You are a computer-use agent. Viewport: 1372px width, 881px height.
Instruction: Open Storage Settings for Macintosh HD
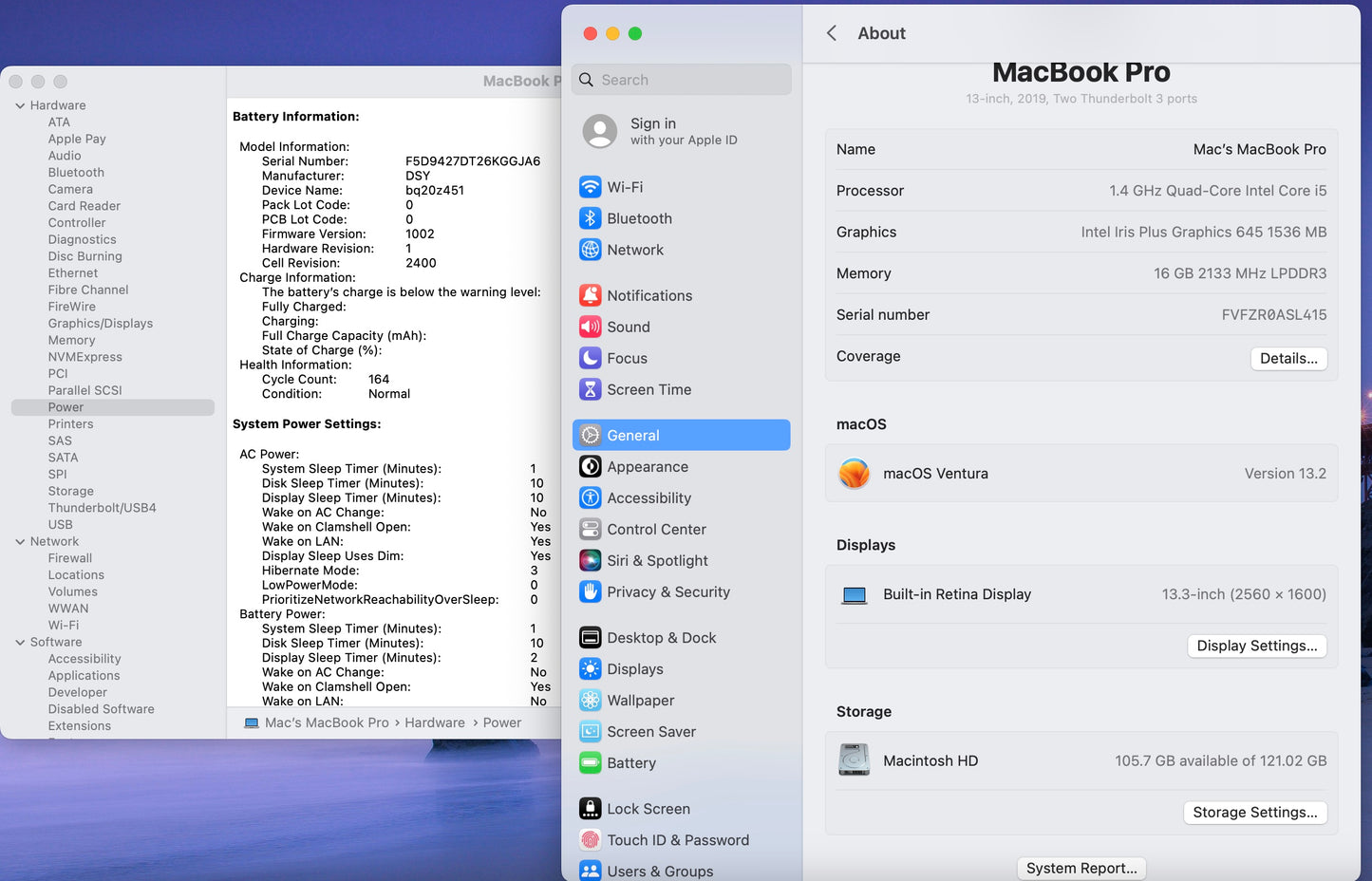tap(1255, 812)
